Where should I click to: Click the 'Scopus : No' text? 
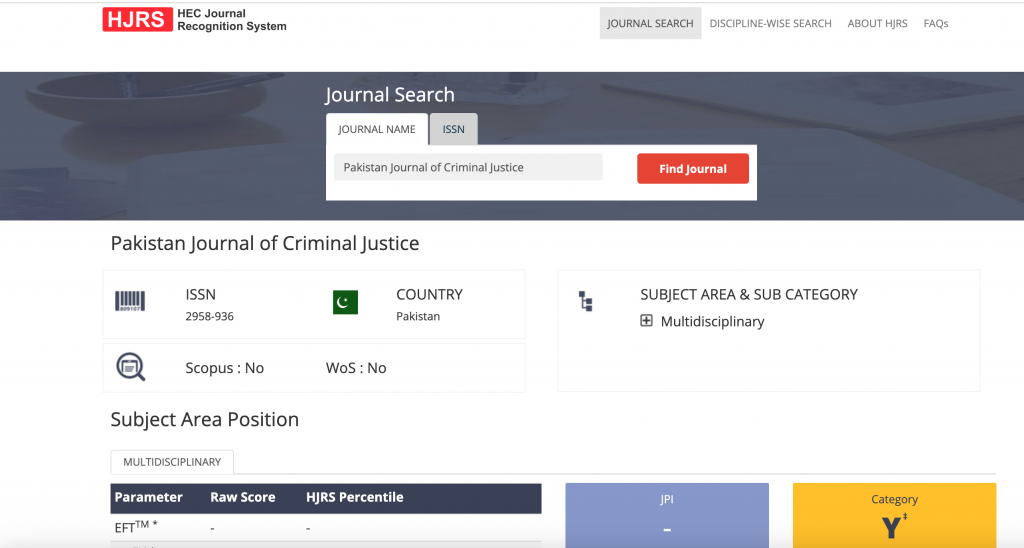tap(225, 368)
